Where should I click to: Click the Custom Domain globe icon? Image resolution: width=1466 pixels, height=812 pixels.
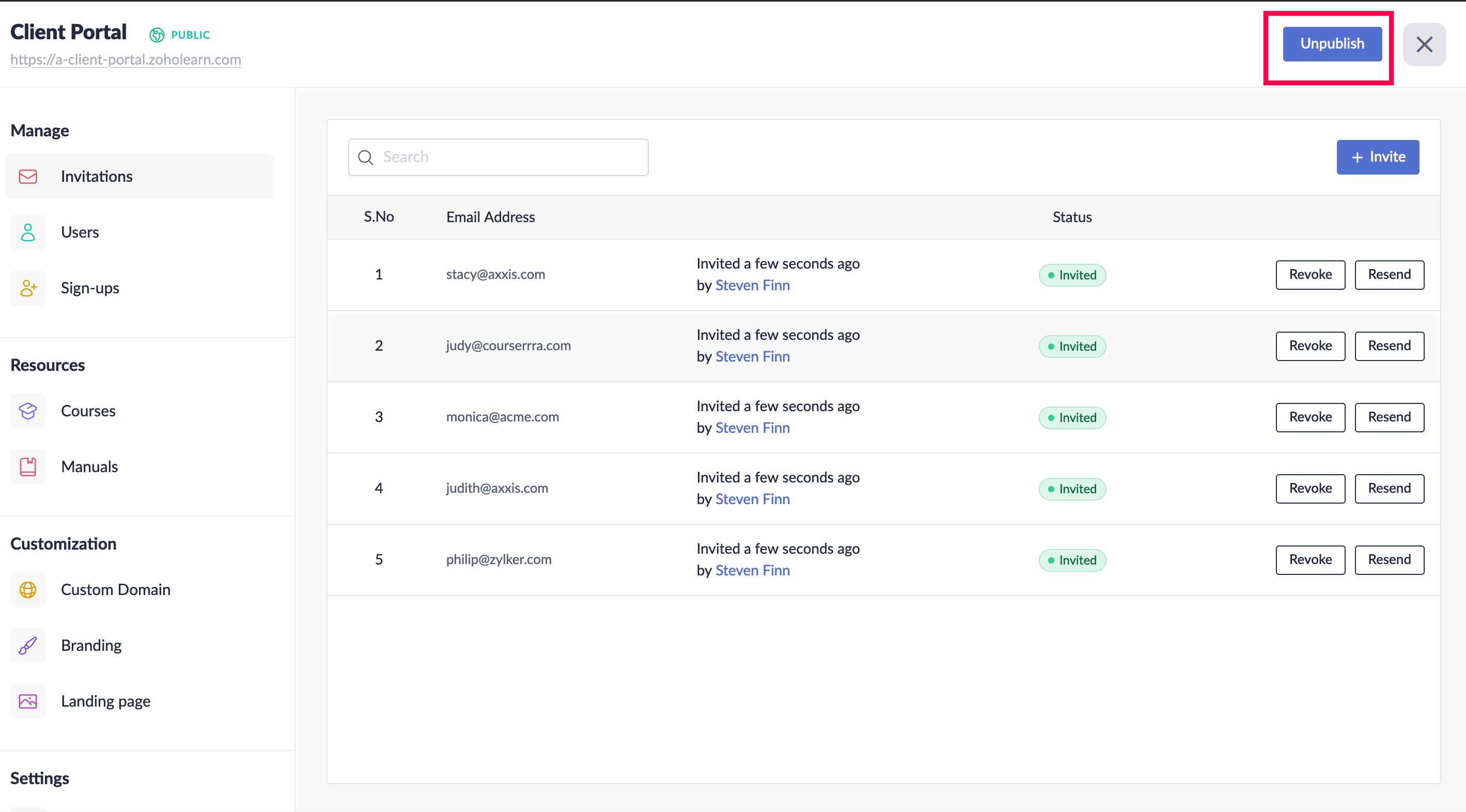pyautogui.click(x=27, y=589)
